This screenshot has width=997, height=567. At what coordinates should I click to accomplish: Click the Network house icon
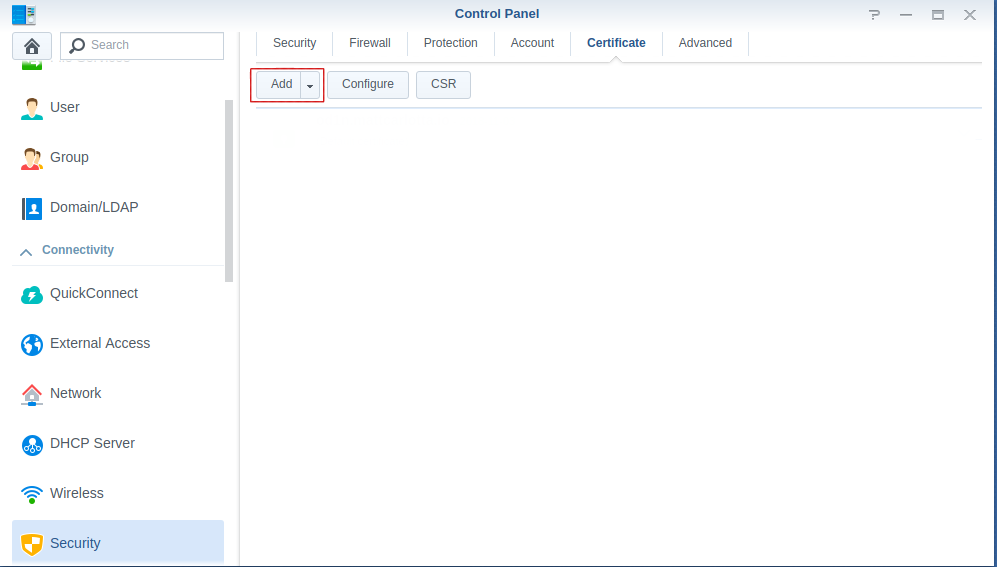(x=32, y=394)
